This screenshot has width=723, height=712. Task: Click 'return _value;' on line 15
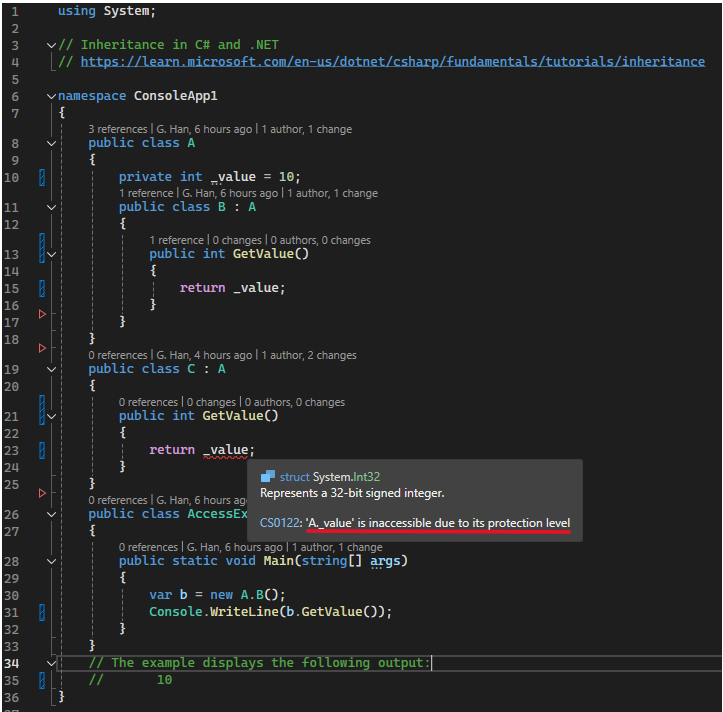coord(232,288)
